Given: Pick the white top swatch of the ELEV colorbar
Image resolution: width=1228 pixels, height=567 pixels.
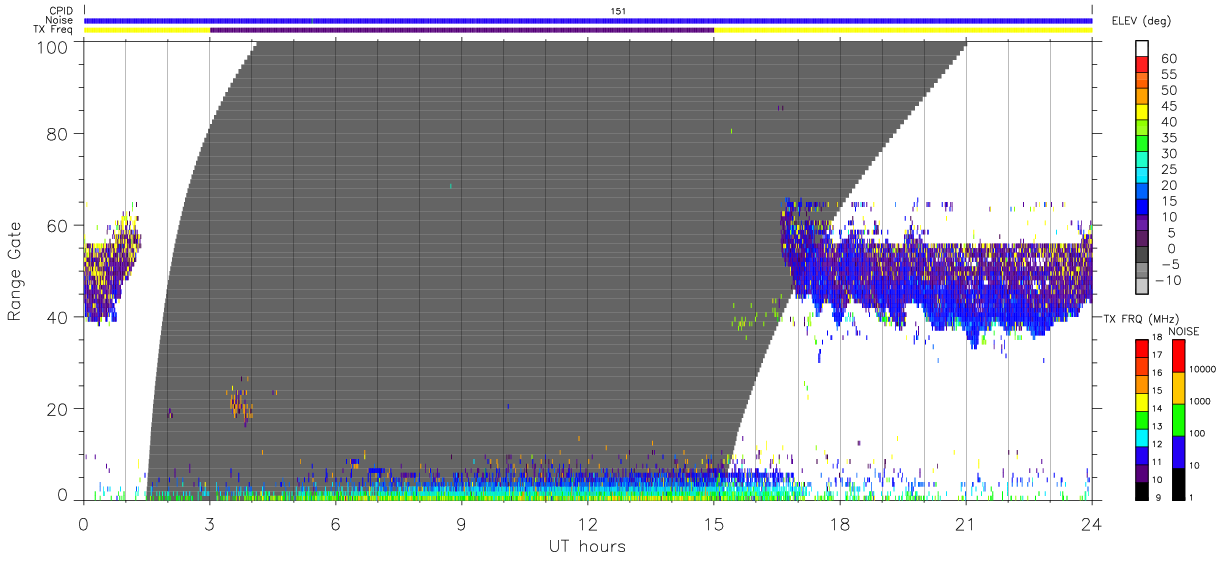Looking at the screenshot, I should (x=1142, y=49).
